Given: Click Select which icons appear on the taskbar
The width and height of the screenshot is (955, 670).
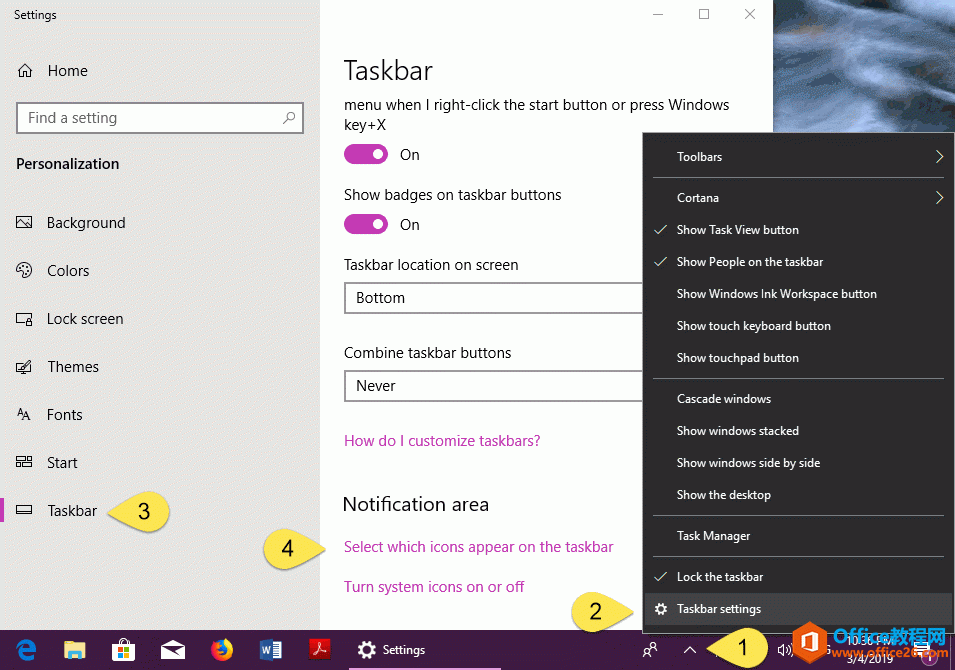Looking at the screenshot, I should pos(478,547).
